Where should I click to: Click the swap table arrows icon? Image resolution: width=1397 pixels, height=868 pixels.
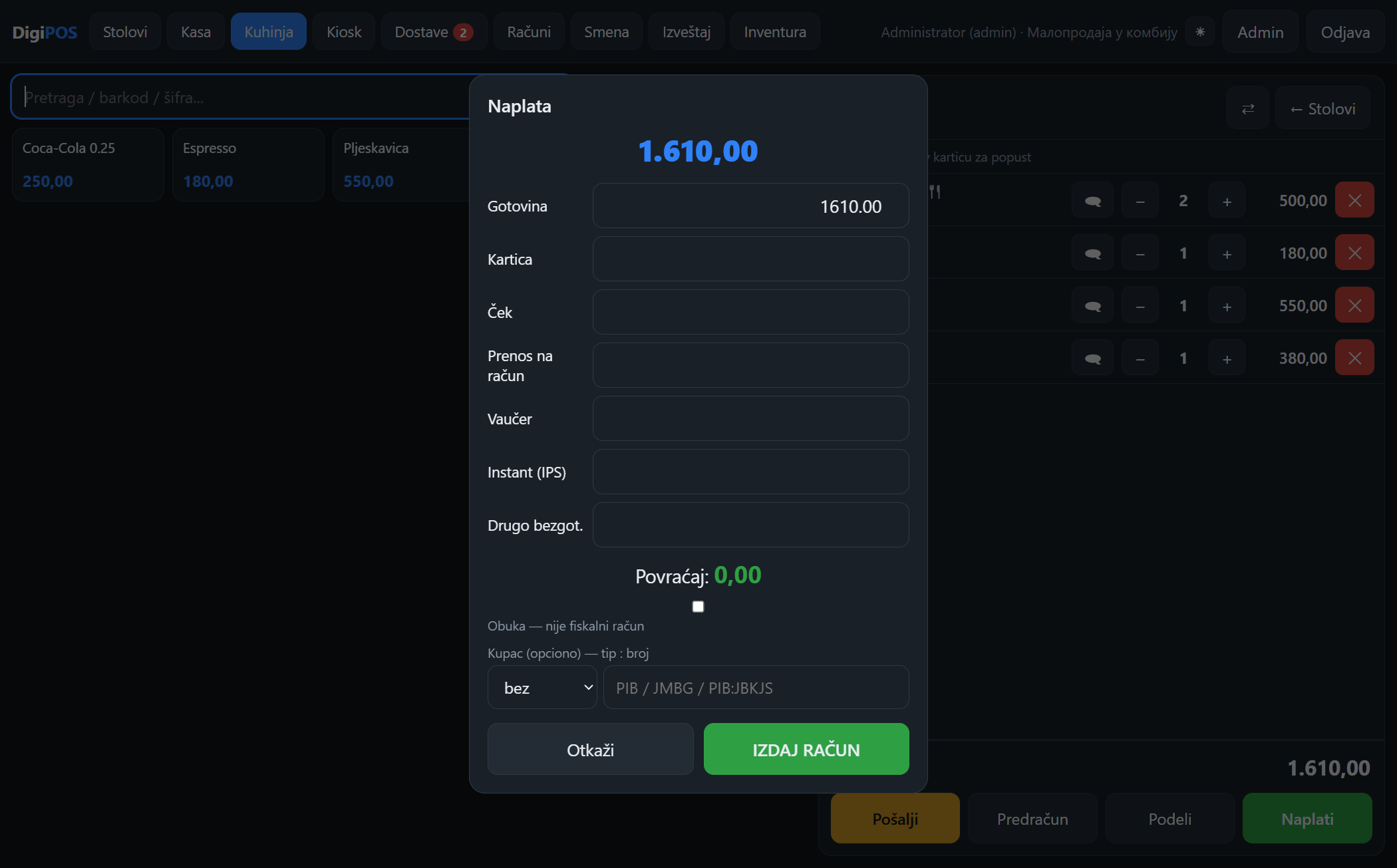(x=1248, y=108)
